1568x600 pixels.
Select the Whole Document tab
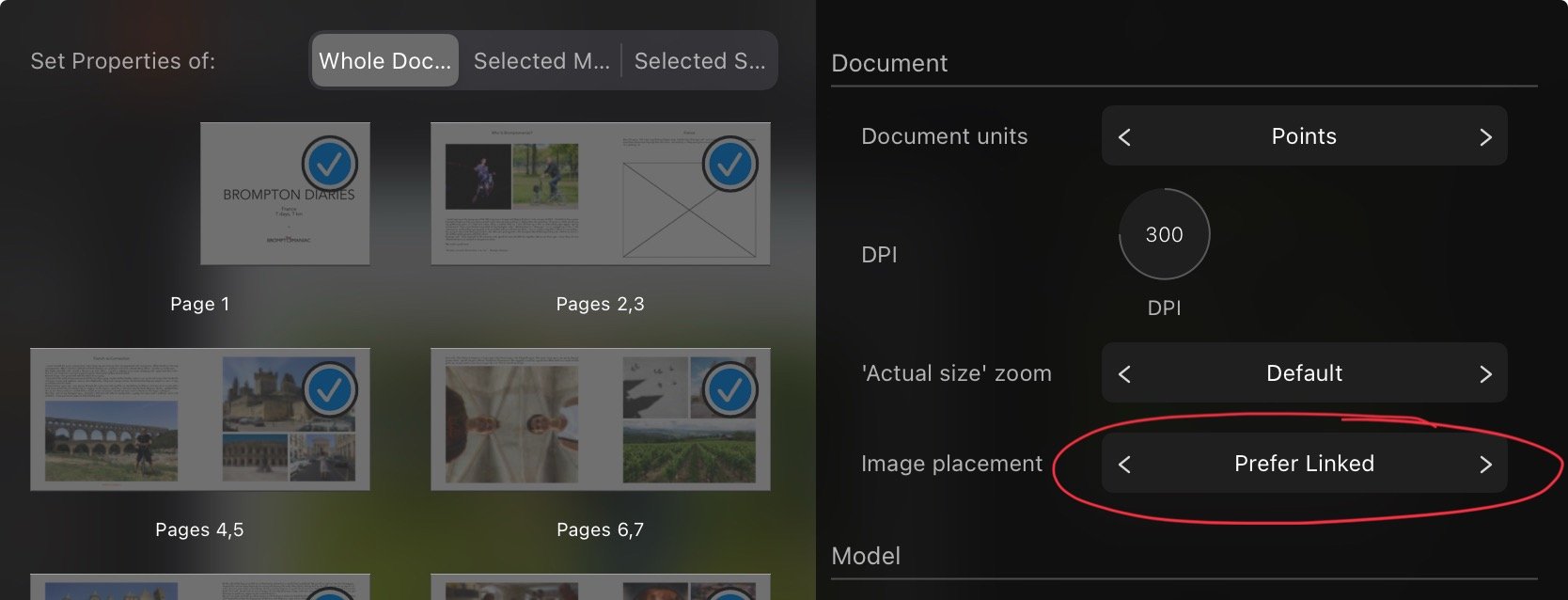[385, 61]
